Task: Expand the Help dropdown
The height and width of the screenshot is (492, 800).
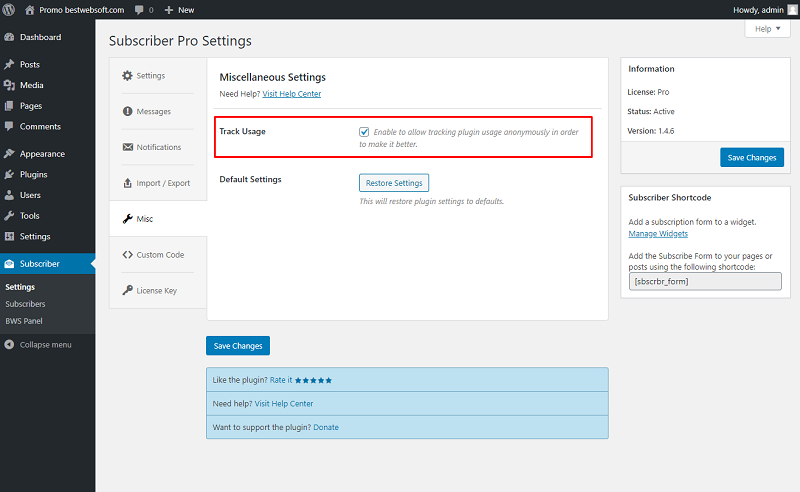Action: tap(767, 29)
